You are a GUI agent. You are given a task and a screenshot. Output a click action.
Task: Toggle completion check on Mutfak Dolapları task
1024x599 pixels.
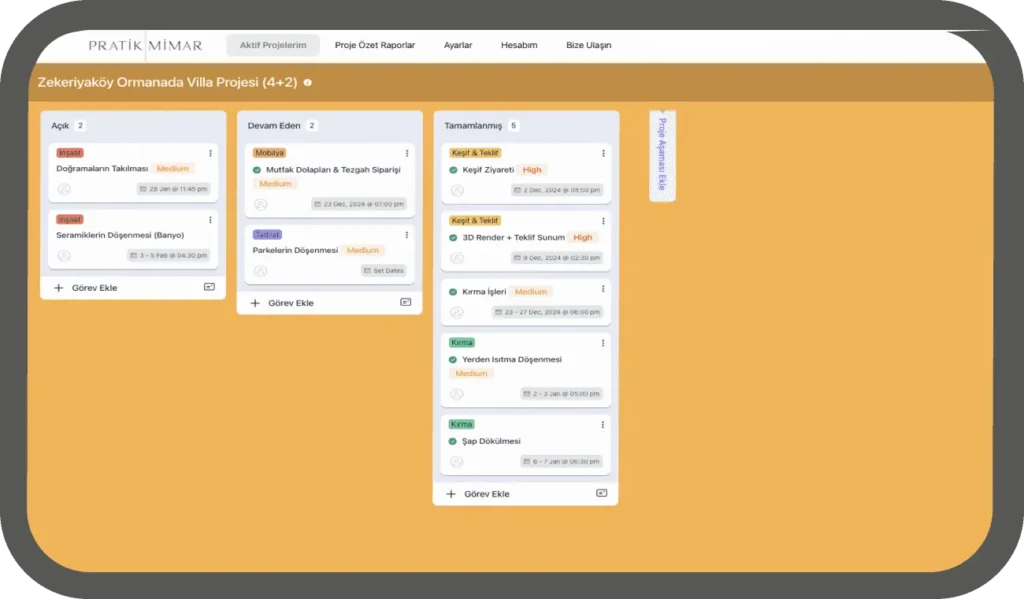pyautogui.click(x=257, y=170)
